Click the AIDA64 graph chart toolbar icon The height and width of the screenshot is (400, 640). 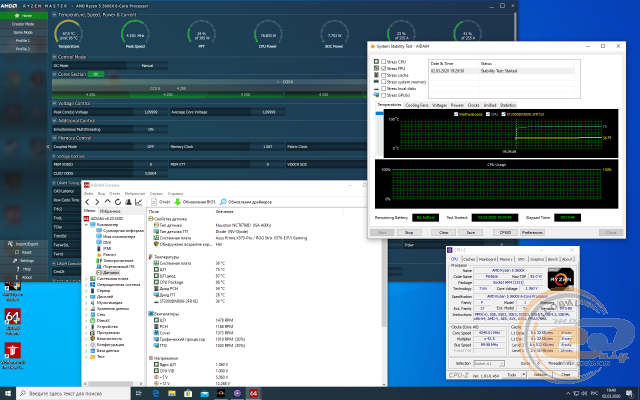pos(139,202)
